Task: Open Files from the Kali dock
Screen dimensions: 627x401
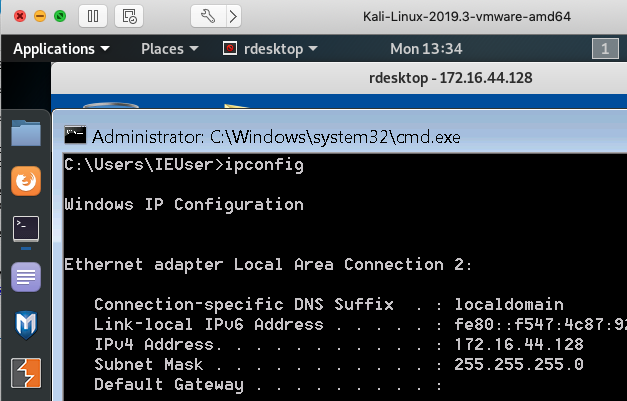Action: coord(26,133)
